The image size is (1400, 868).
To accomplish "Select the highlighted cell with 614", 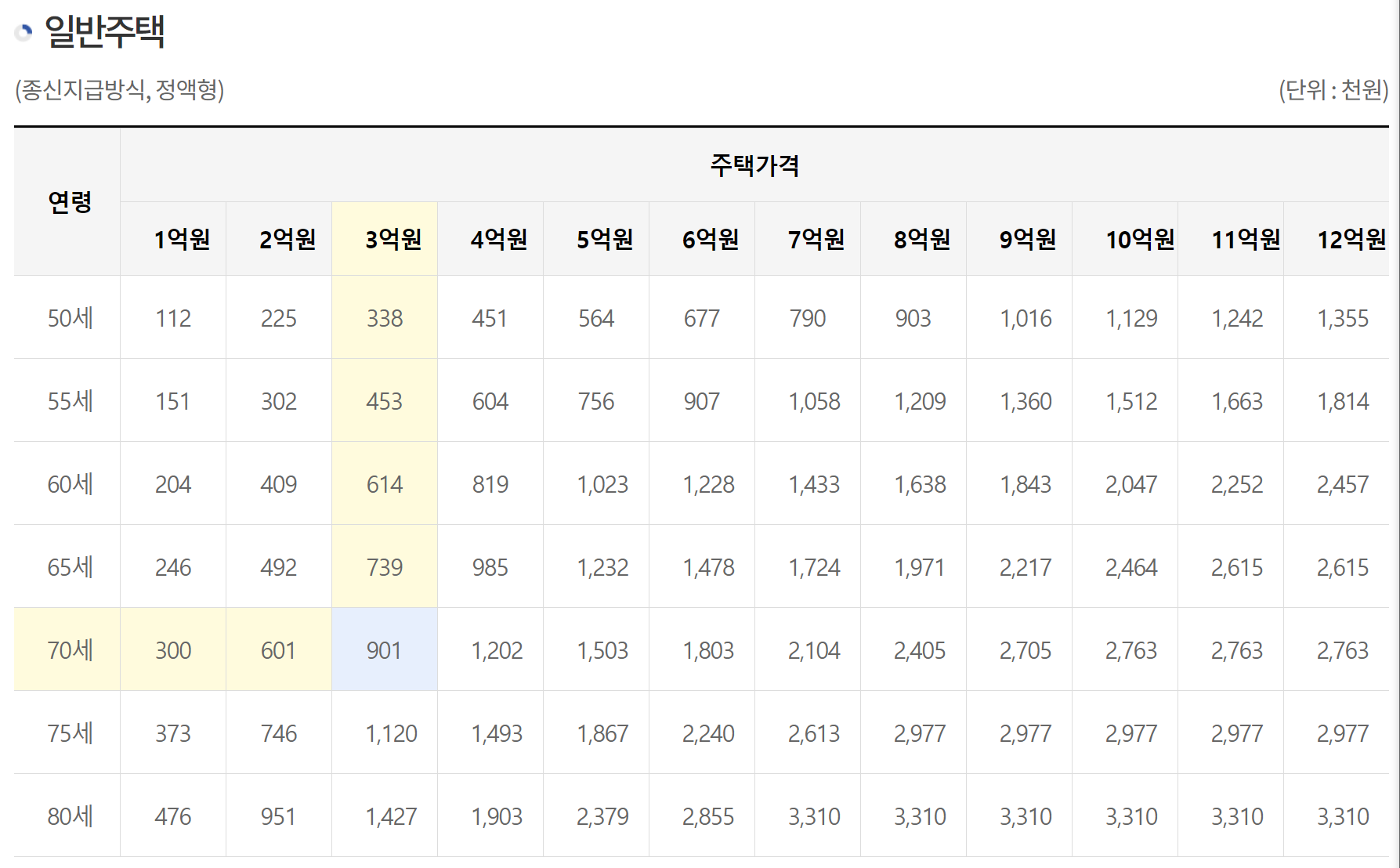I will tap(385, 483).
